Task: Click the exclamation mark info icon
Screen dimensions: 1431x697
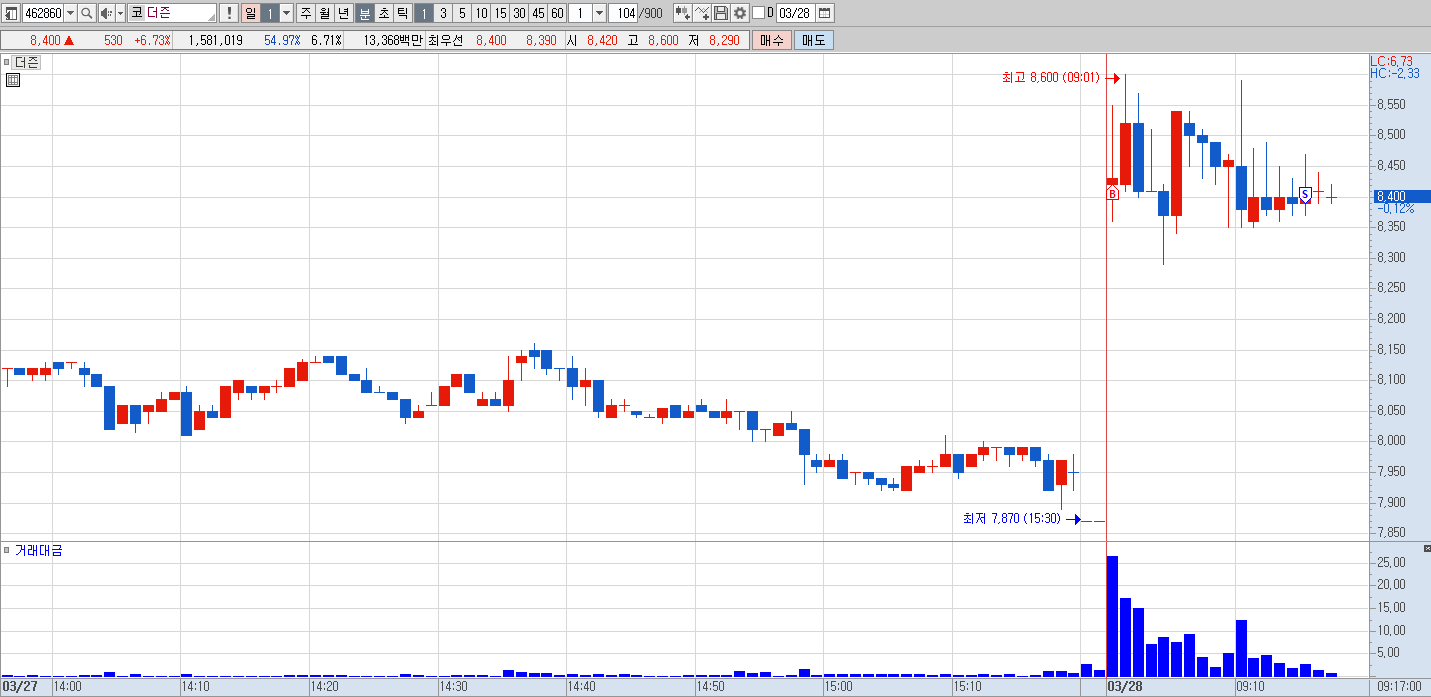Action: coord(229,13)
